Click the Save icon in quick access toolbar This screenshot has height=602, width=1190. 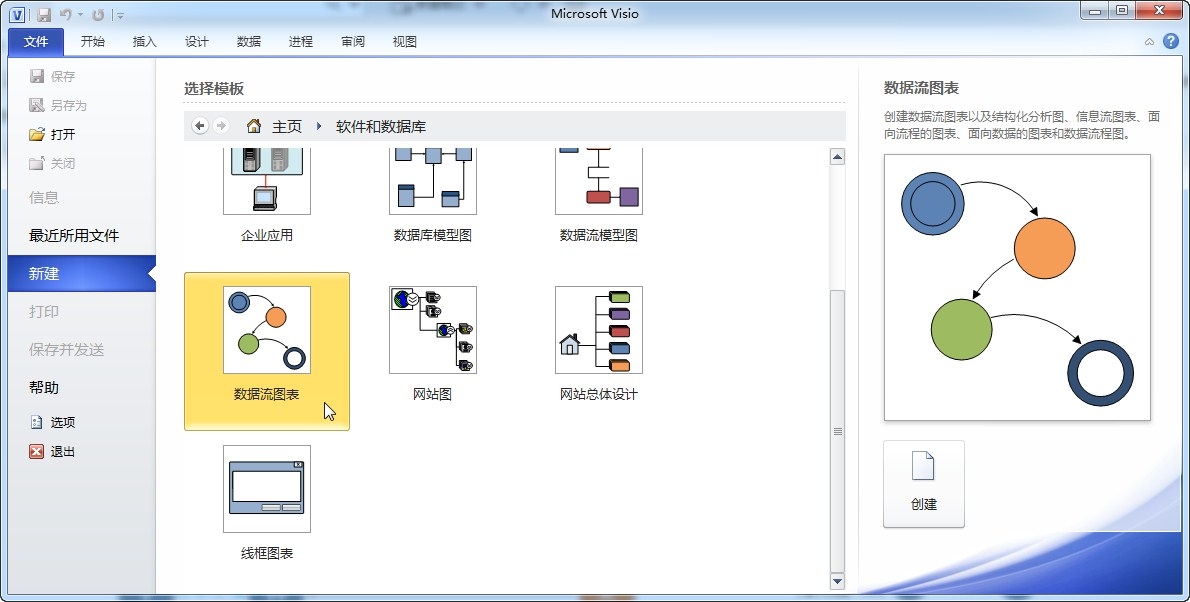click(44, 14)
